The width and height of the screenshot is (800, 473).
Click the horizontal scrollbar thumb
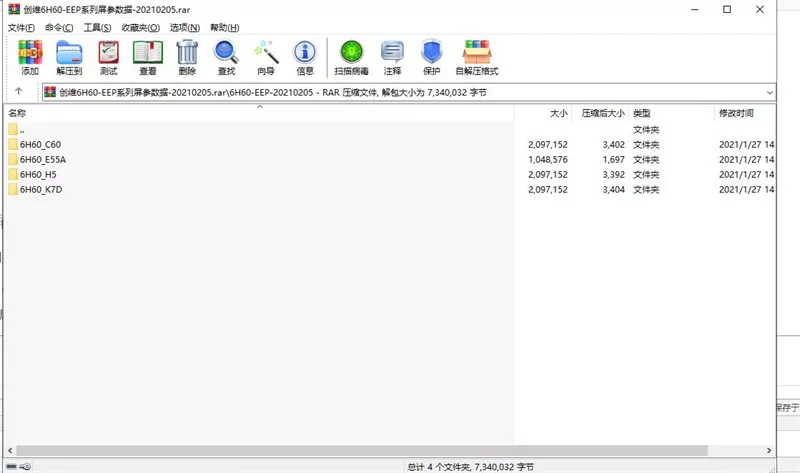point(362,451)
